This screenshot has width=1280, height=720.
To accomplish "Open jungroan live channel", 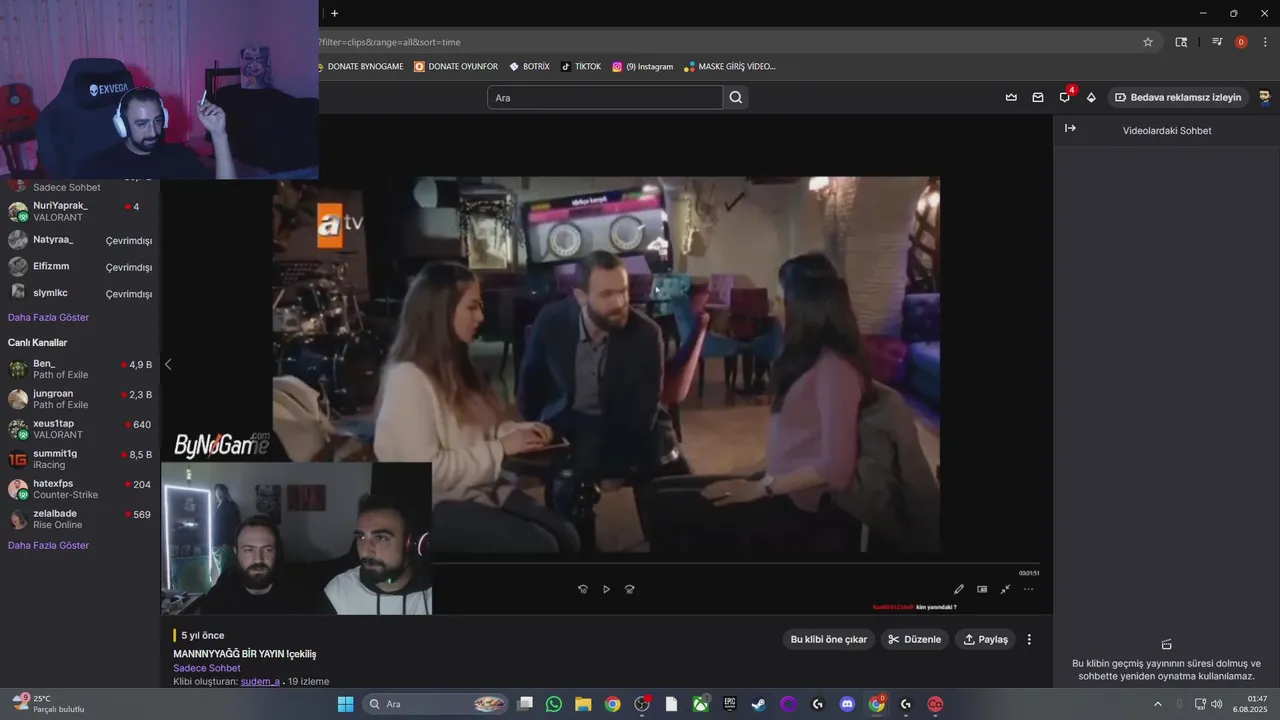I will click(x=80, y=399).
